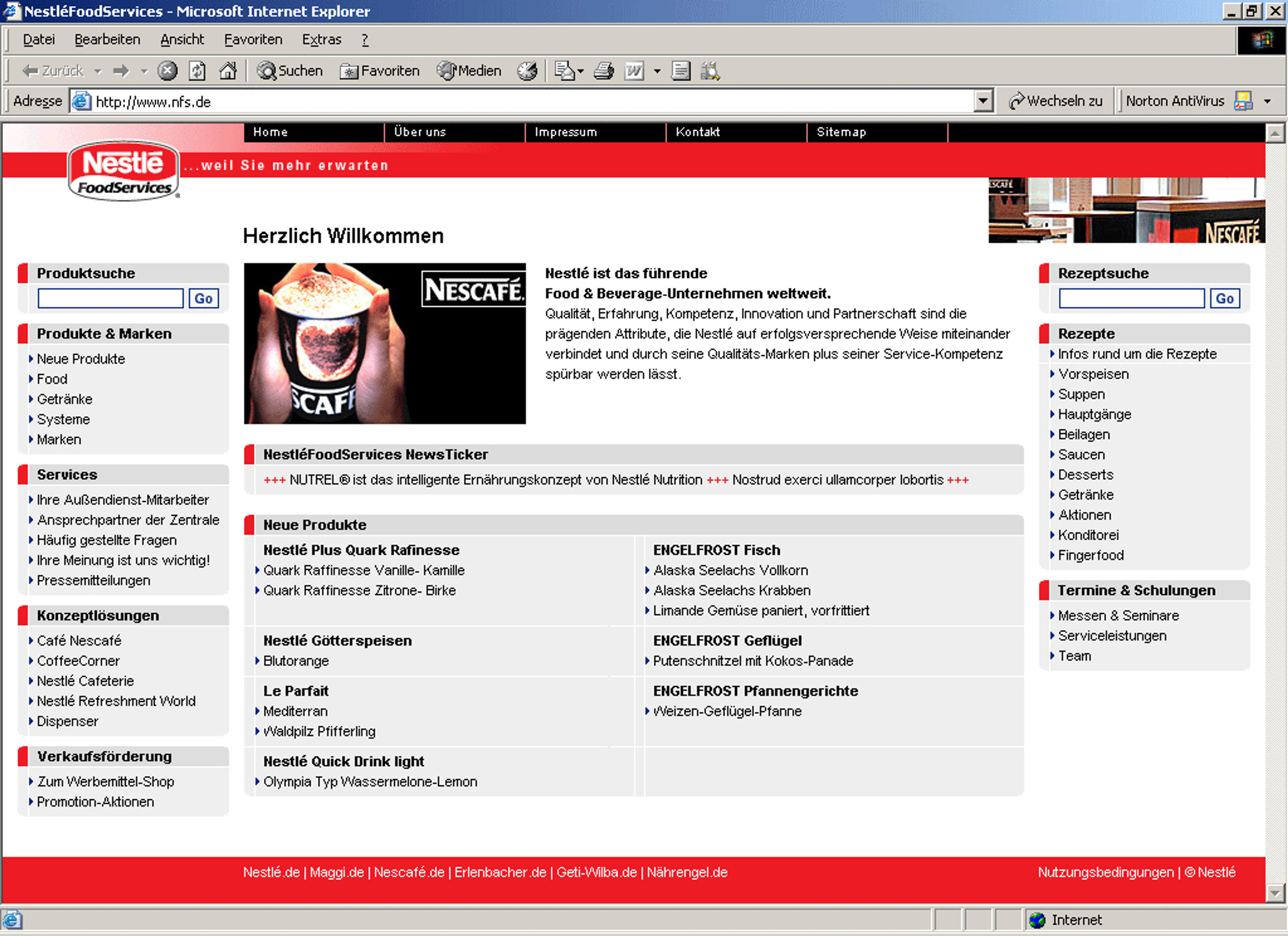
Task: Open Messen & Seminare link
Action: tap(1118, 616)
